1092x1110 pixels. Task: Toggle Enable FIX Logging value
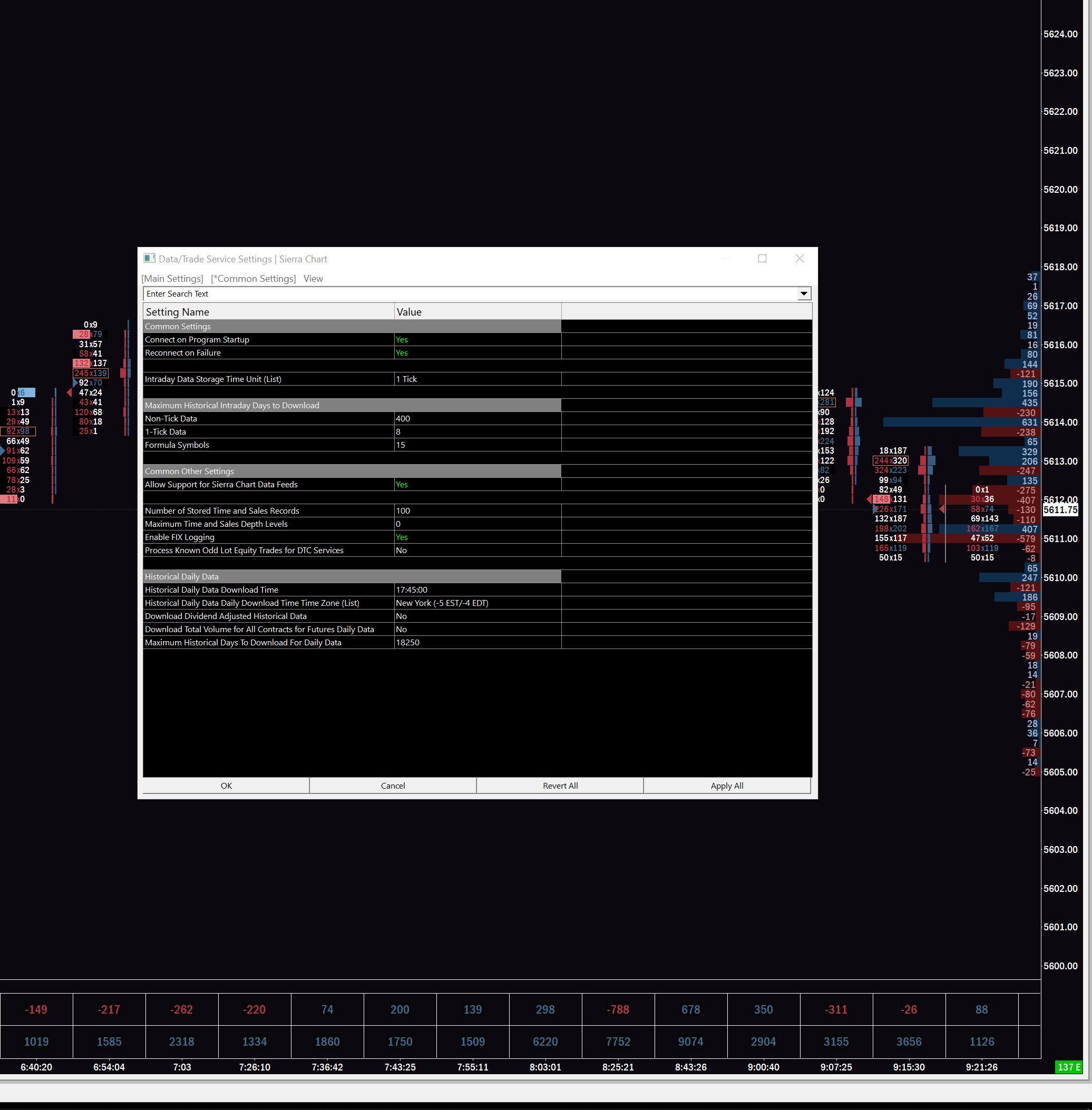pyautogui.click(x=476, y=537)
